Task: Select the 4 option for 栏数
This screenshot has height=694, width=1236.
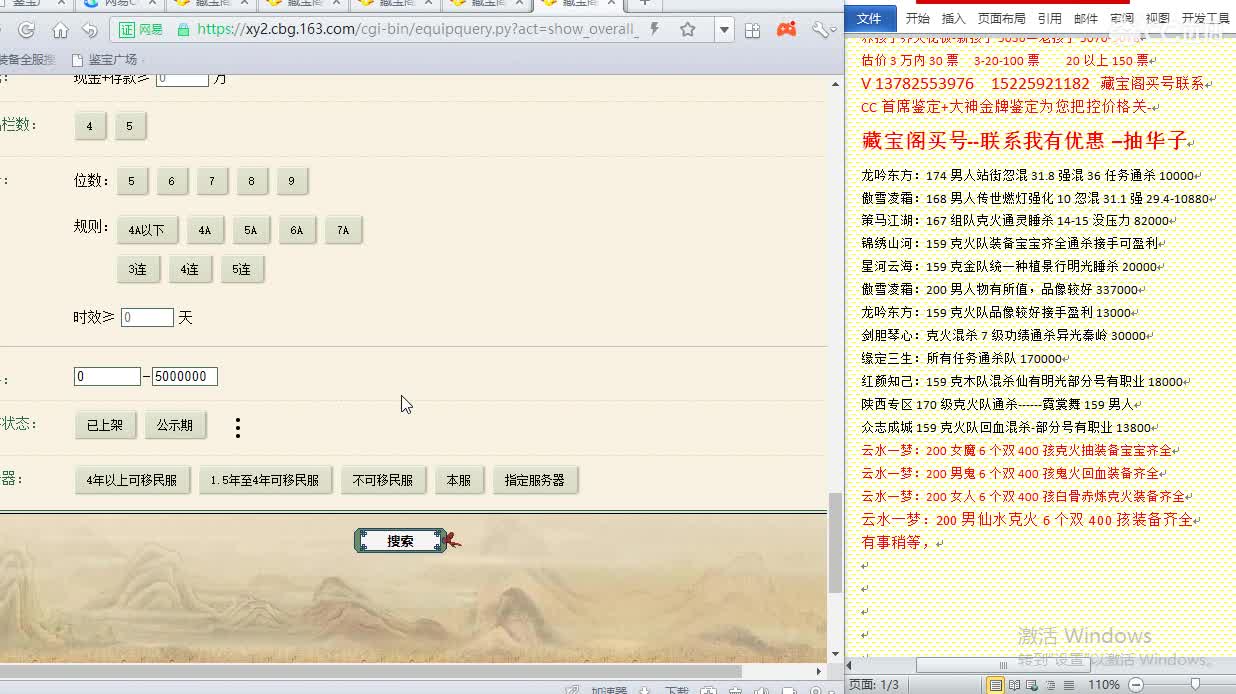Action: pyautogui.click(x=90, y=126)
